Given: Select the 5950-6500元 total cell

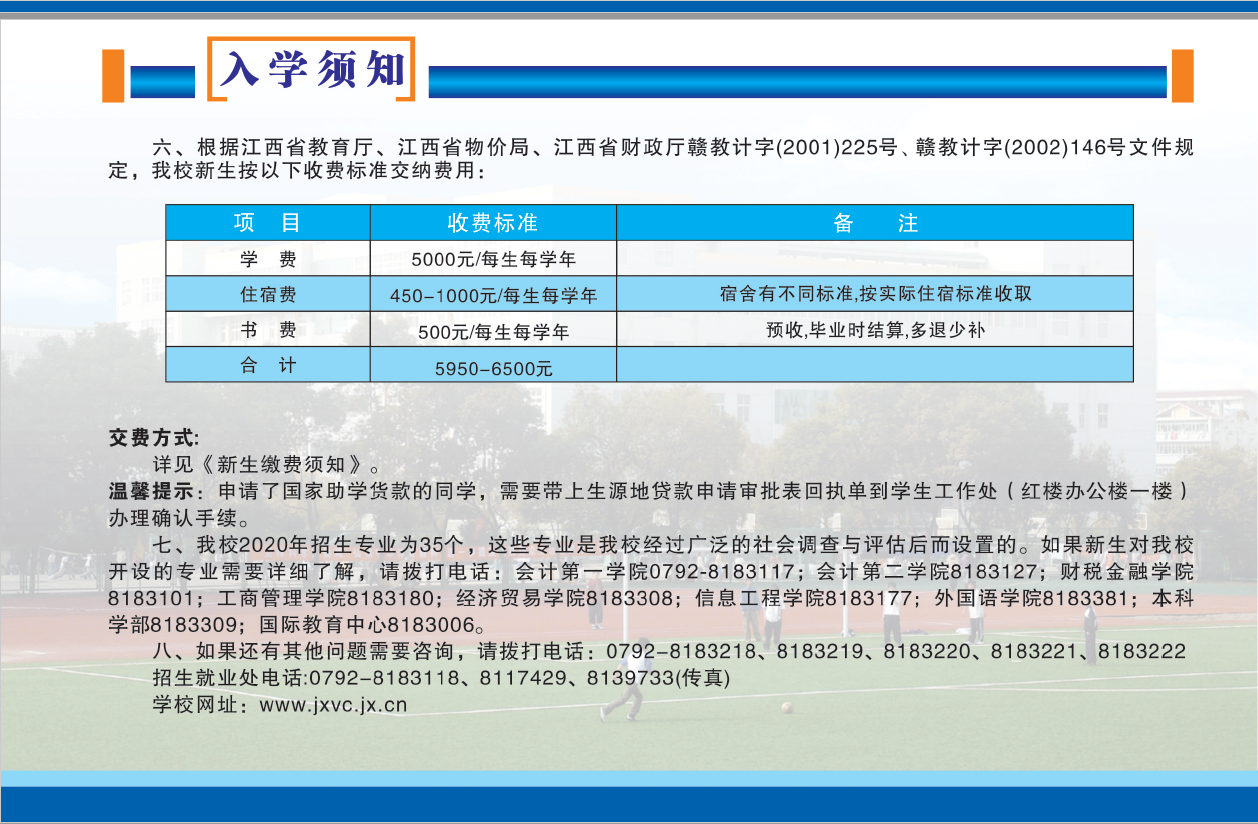Looking at the screenshot, I should 493,367.
